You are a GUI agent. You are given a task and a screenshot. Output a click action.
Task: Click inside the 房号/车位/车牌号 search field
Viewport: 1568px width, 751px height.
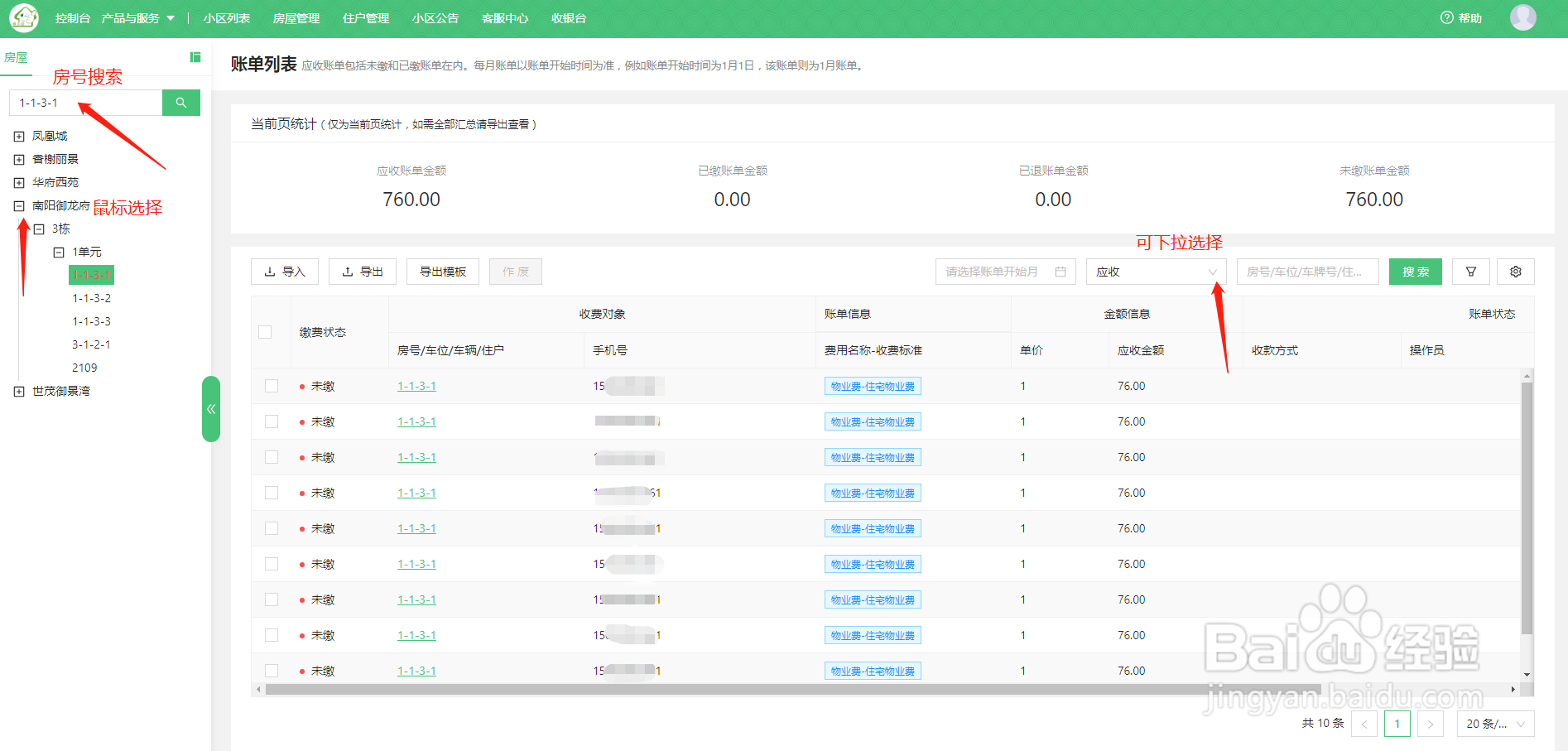tap(1308, 271)
